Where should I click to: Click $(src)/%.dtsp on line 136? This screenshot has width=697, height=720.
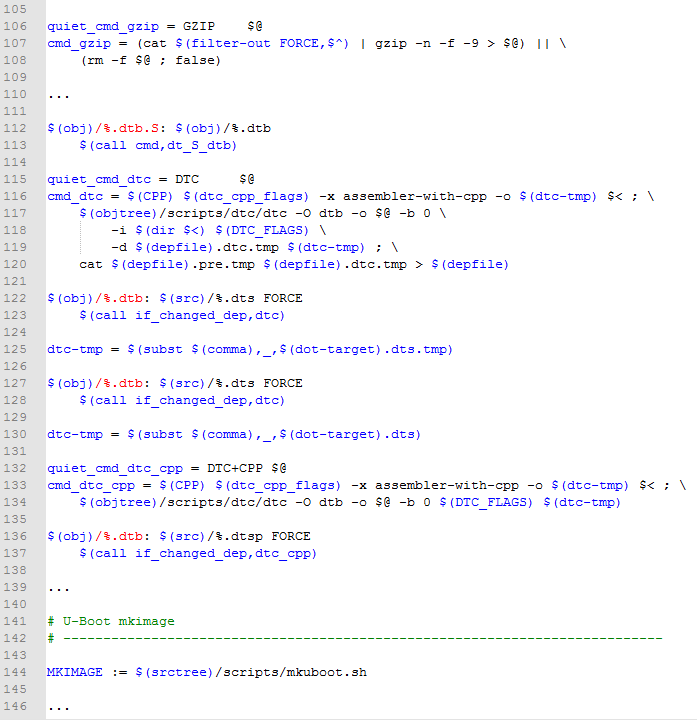click(211, 536)
